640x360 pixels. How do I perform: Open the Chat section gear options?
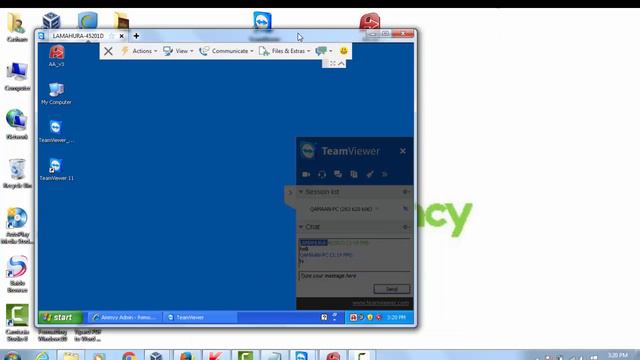[x=405, y=227]
